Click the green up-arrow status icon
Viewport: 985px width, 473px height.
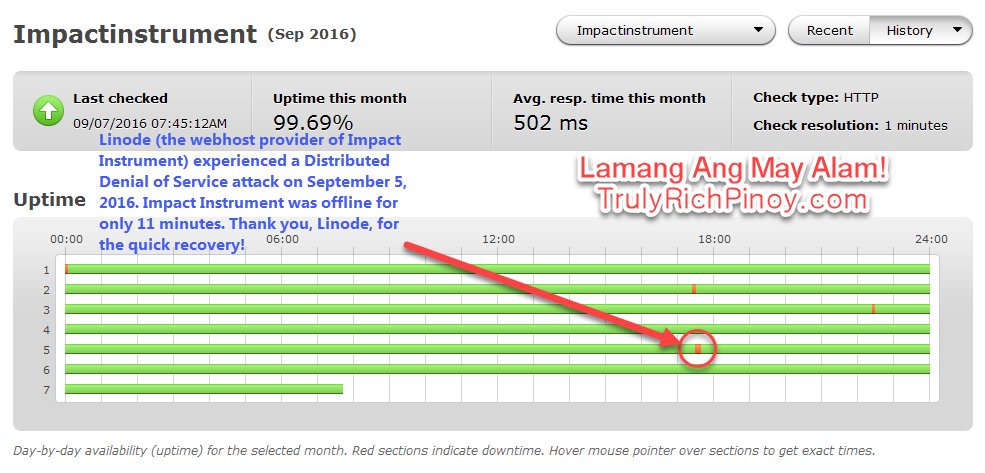[x=48, y=111]
